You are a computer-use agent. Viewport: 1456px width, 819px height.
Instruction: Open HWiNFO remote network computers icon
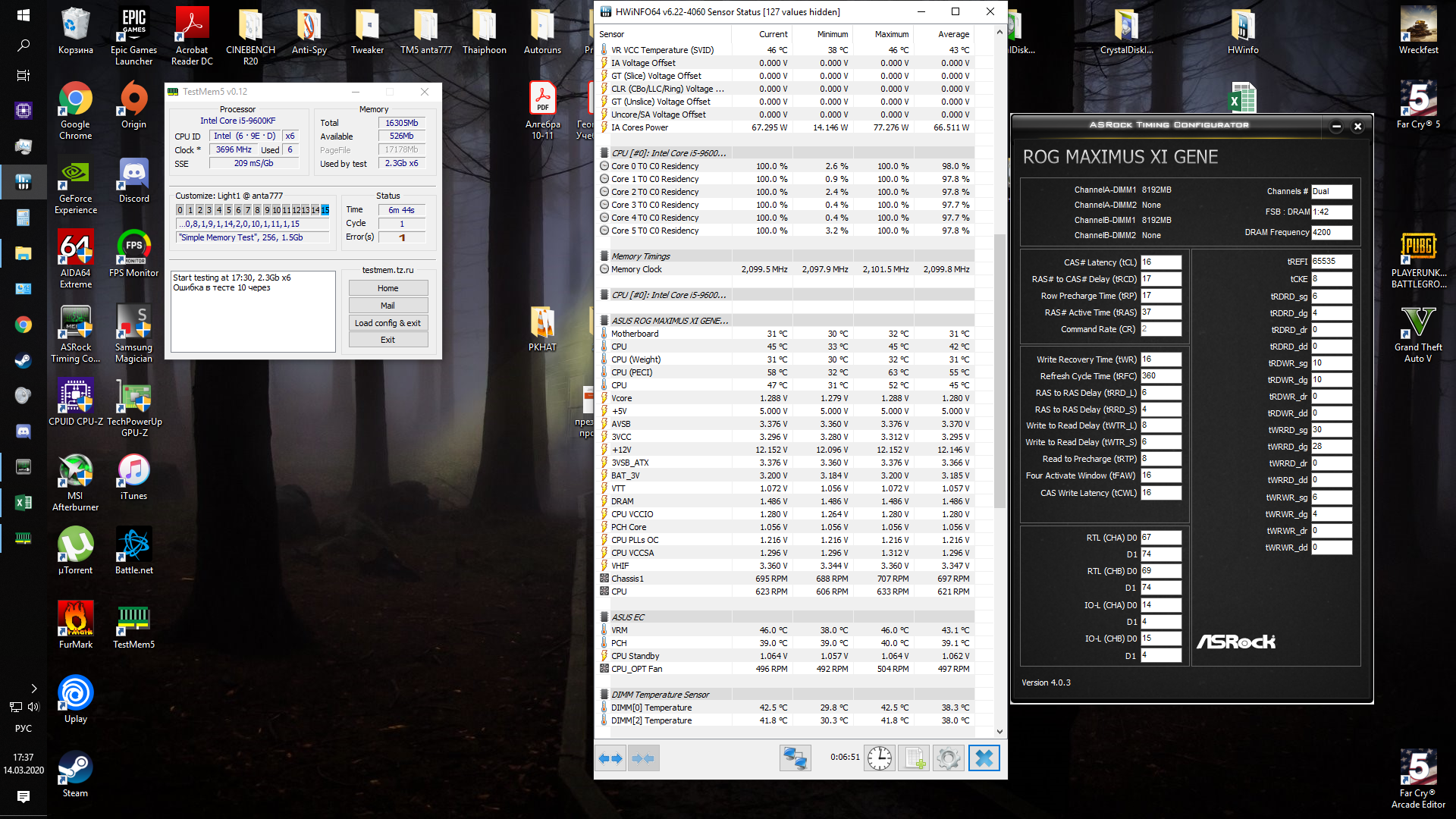pos(795,758)
